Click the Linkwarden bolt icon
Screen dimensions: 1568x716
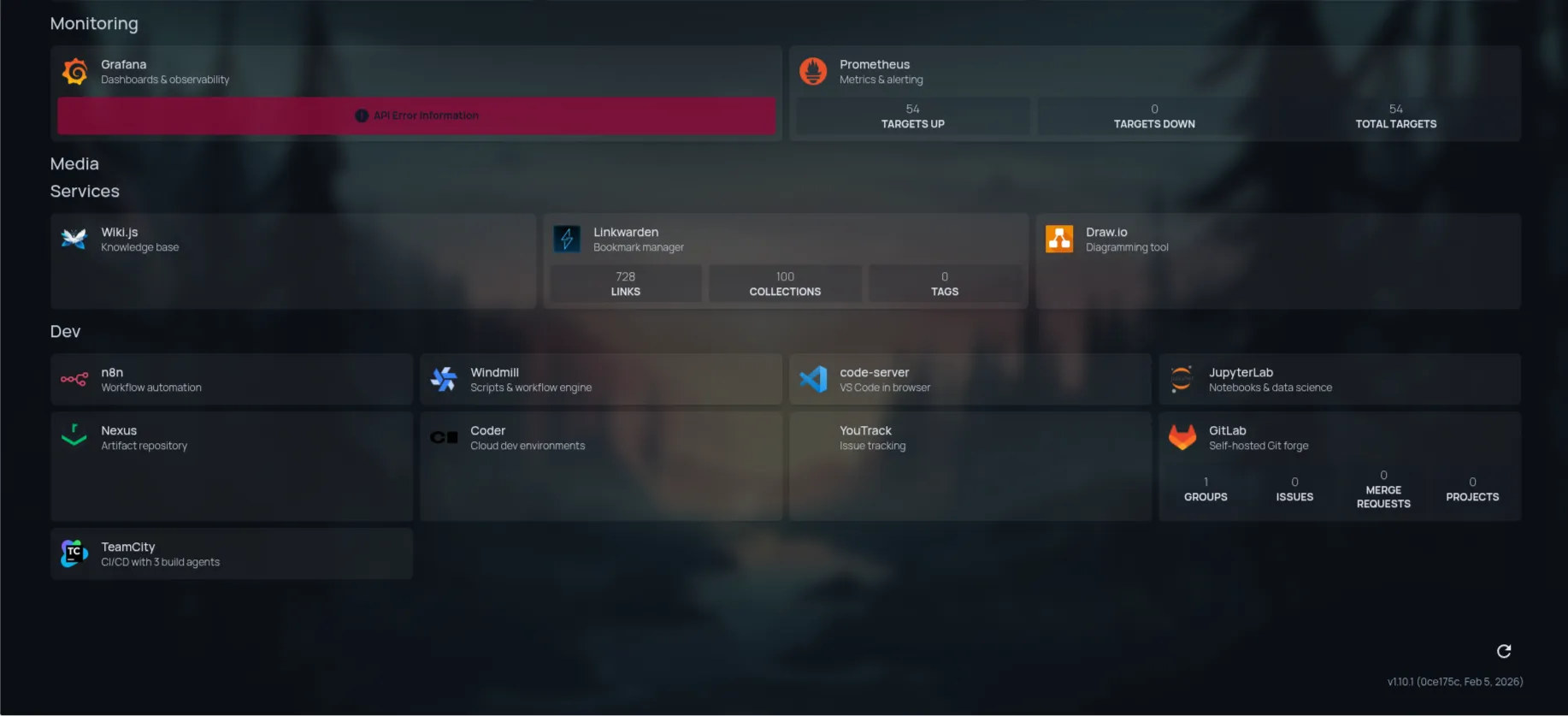point(567,239)
